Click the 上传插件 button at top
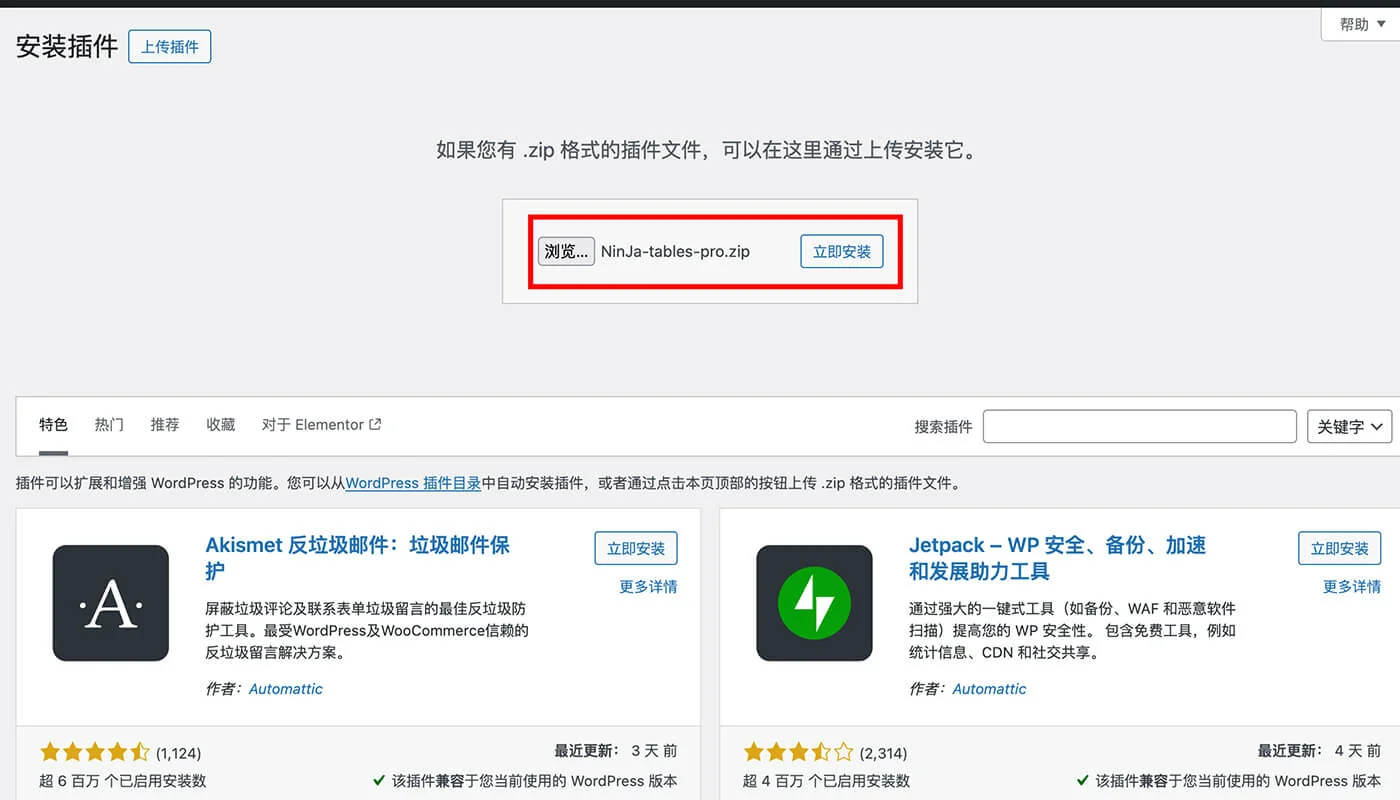 tap(169, 46)
